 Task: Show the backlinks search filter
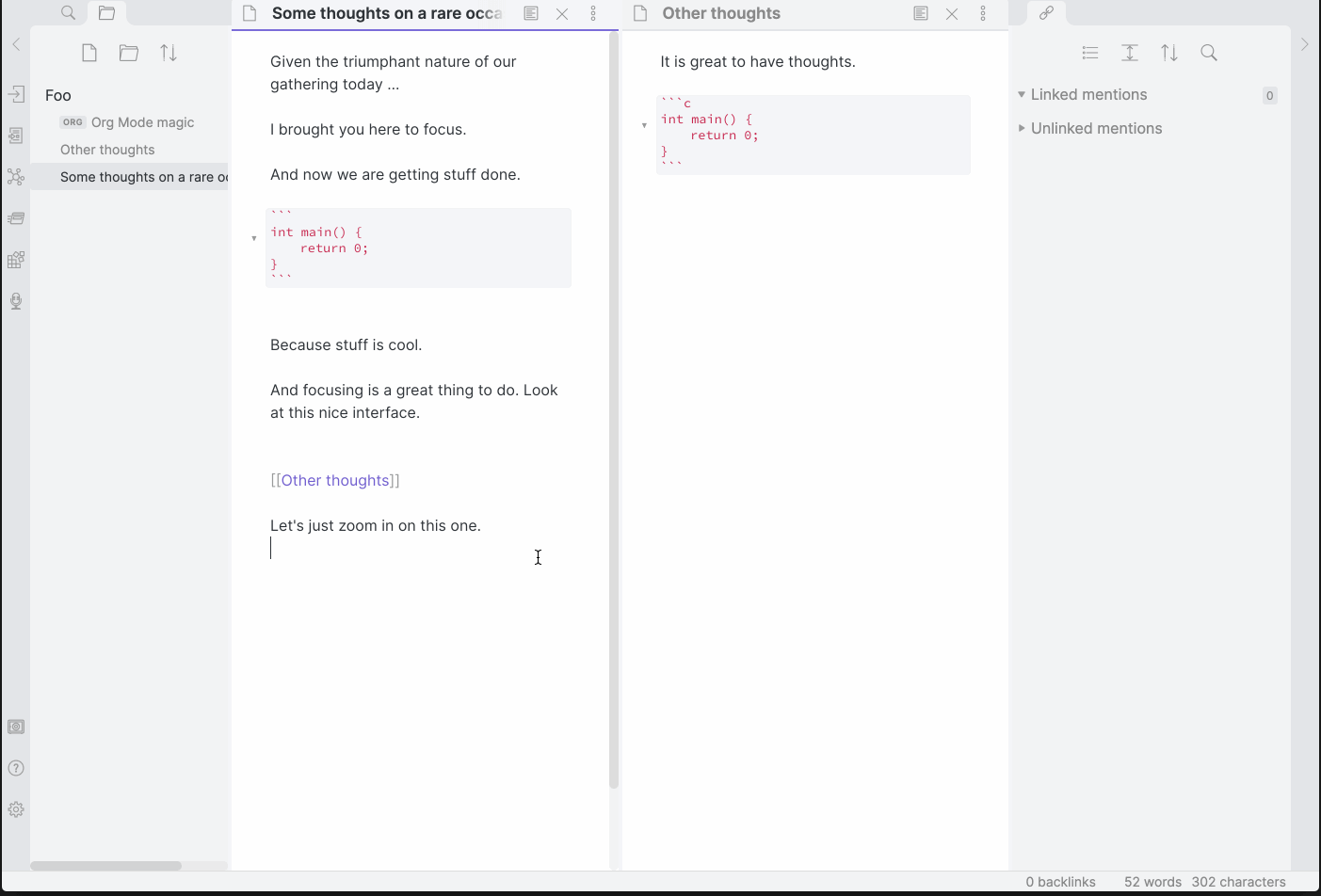(x=1209, y=53)
